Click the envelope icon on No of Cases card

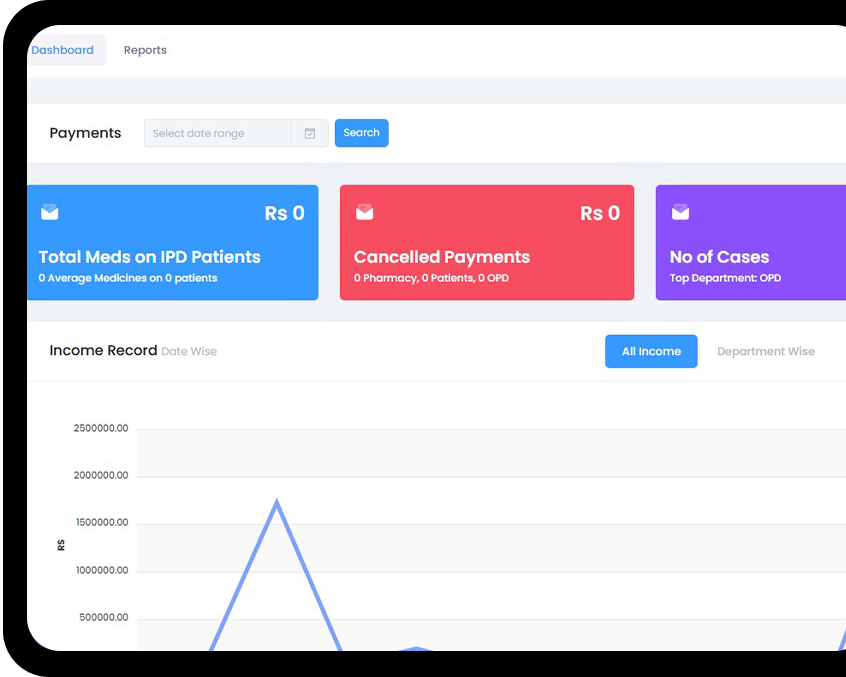point(680,212)
